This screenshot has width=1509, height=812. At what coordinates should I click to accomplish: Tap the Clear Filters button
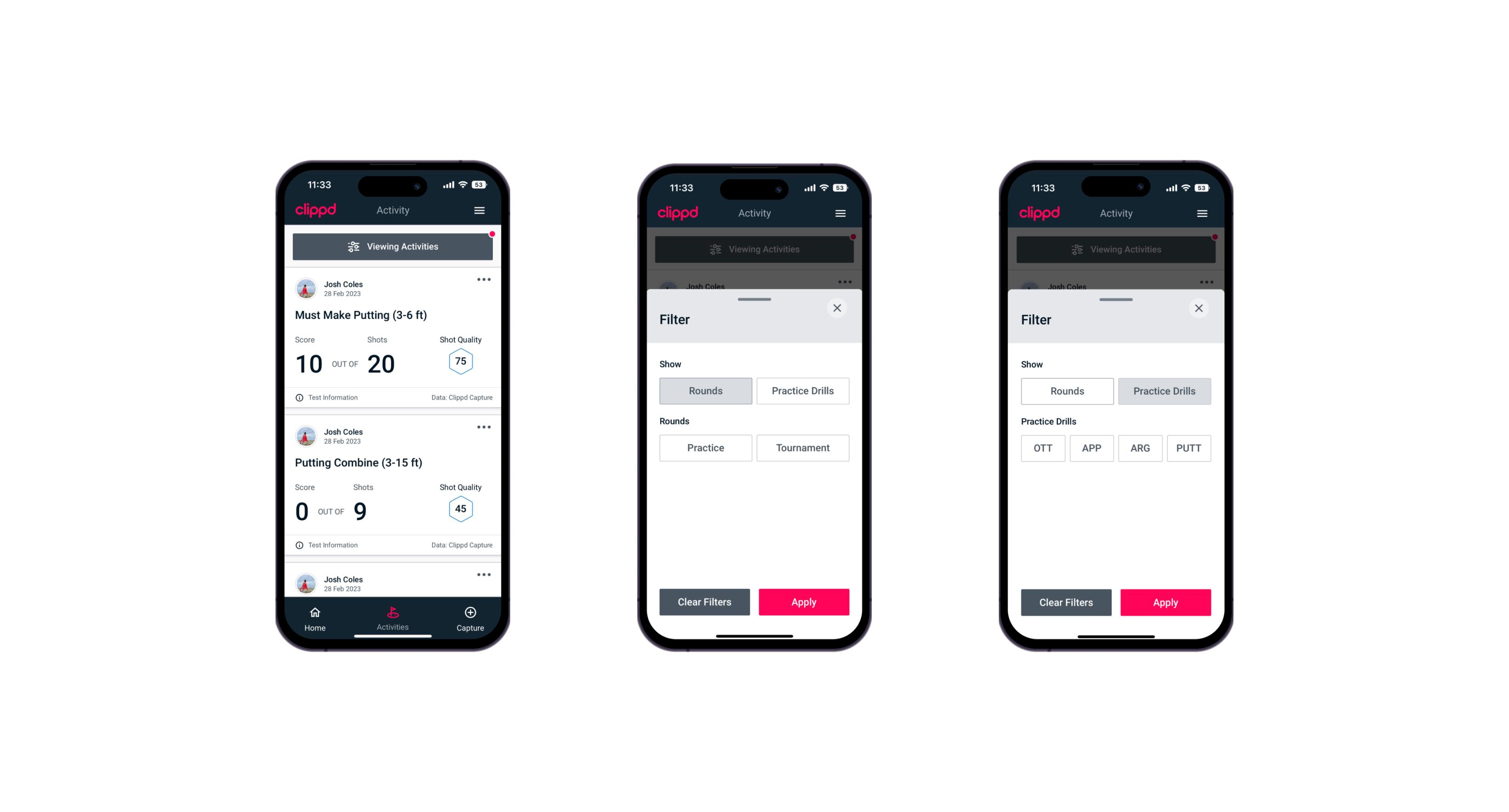pyautogui.click(x=704, y=601)
